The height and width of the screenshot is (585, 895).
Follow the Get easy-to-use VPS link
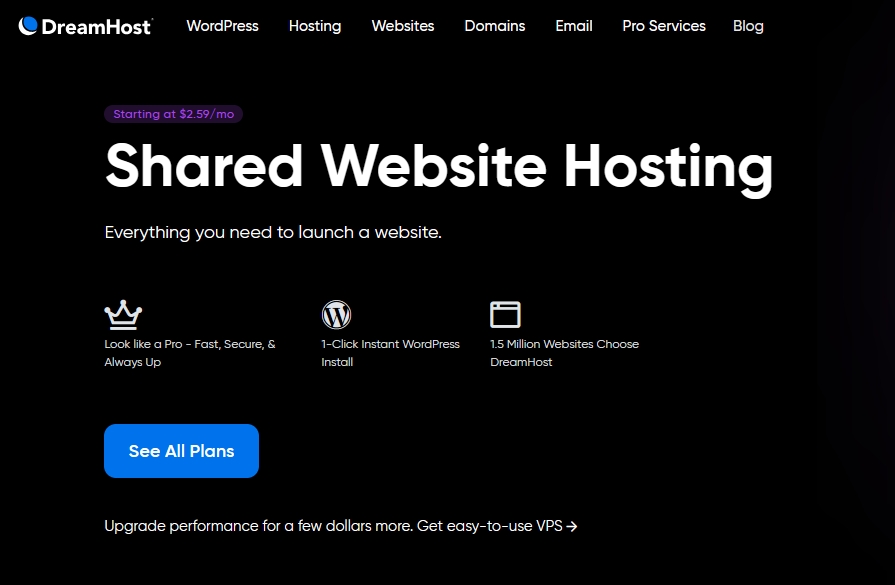[497, 526]
